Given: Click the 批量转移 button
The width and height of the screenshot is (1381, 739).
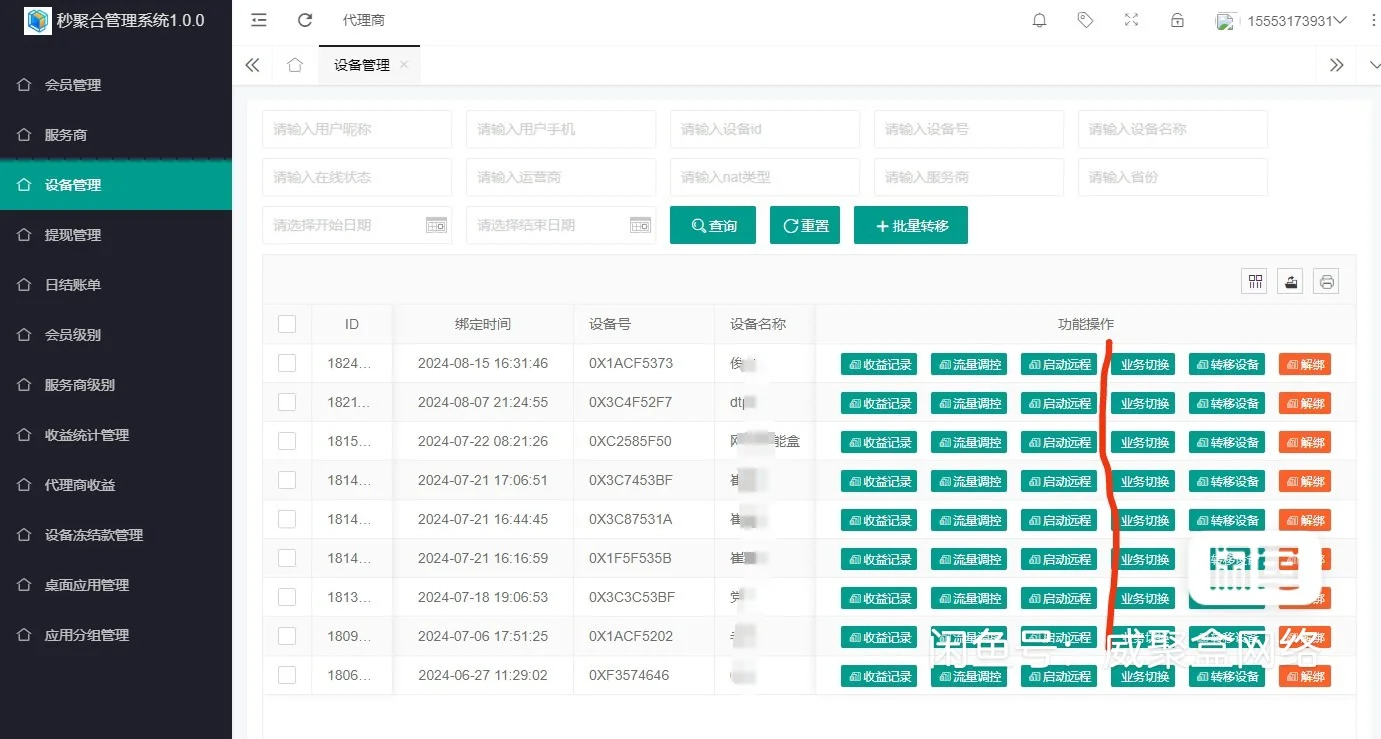Looking at the screenshot, I should coord(911,225).
